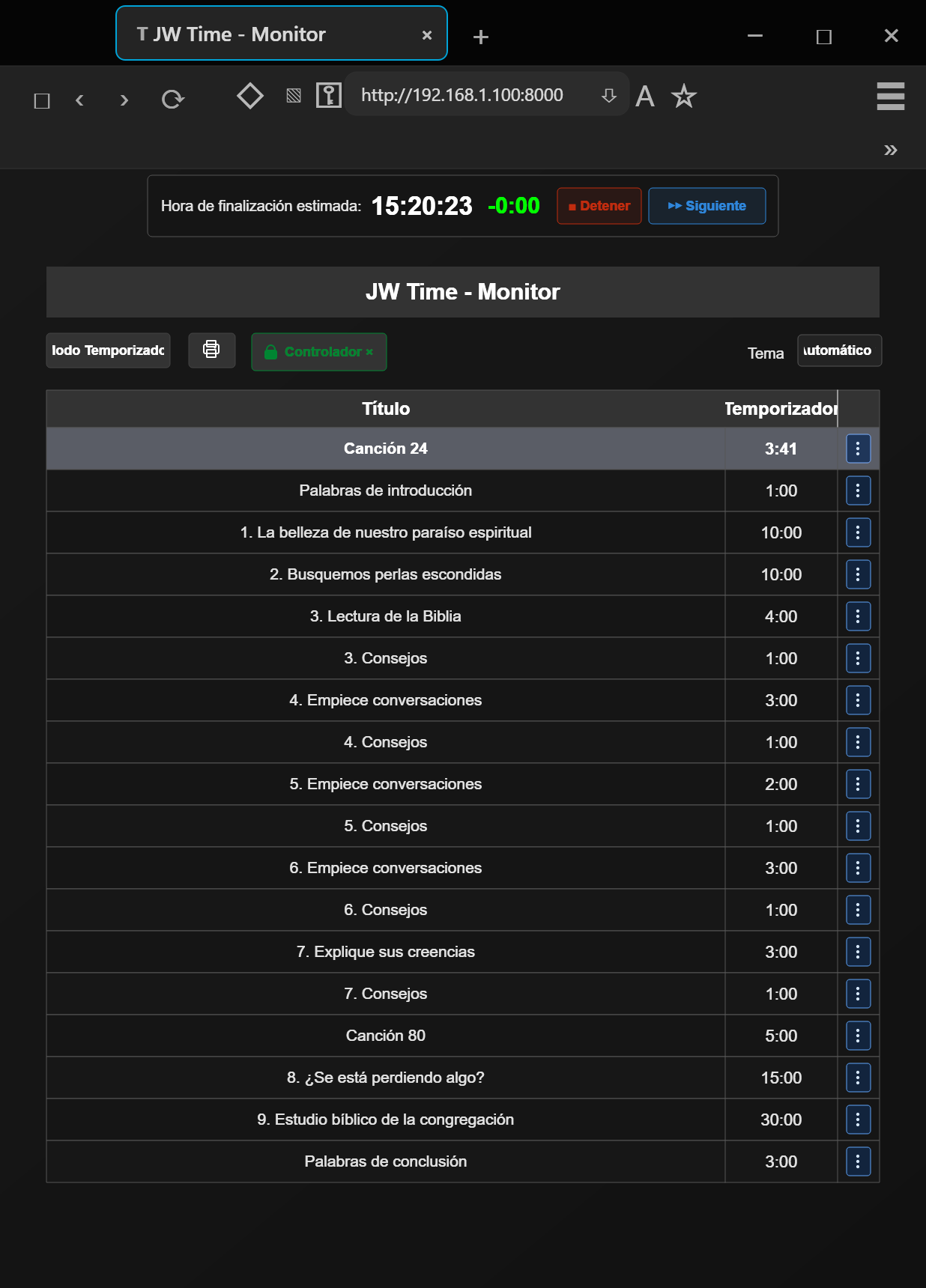The image size is (926, 1288).
Task: Toggle the green Controlador lock button
Action: tap(319, 352)
